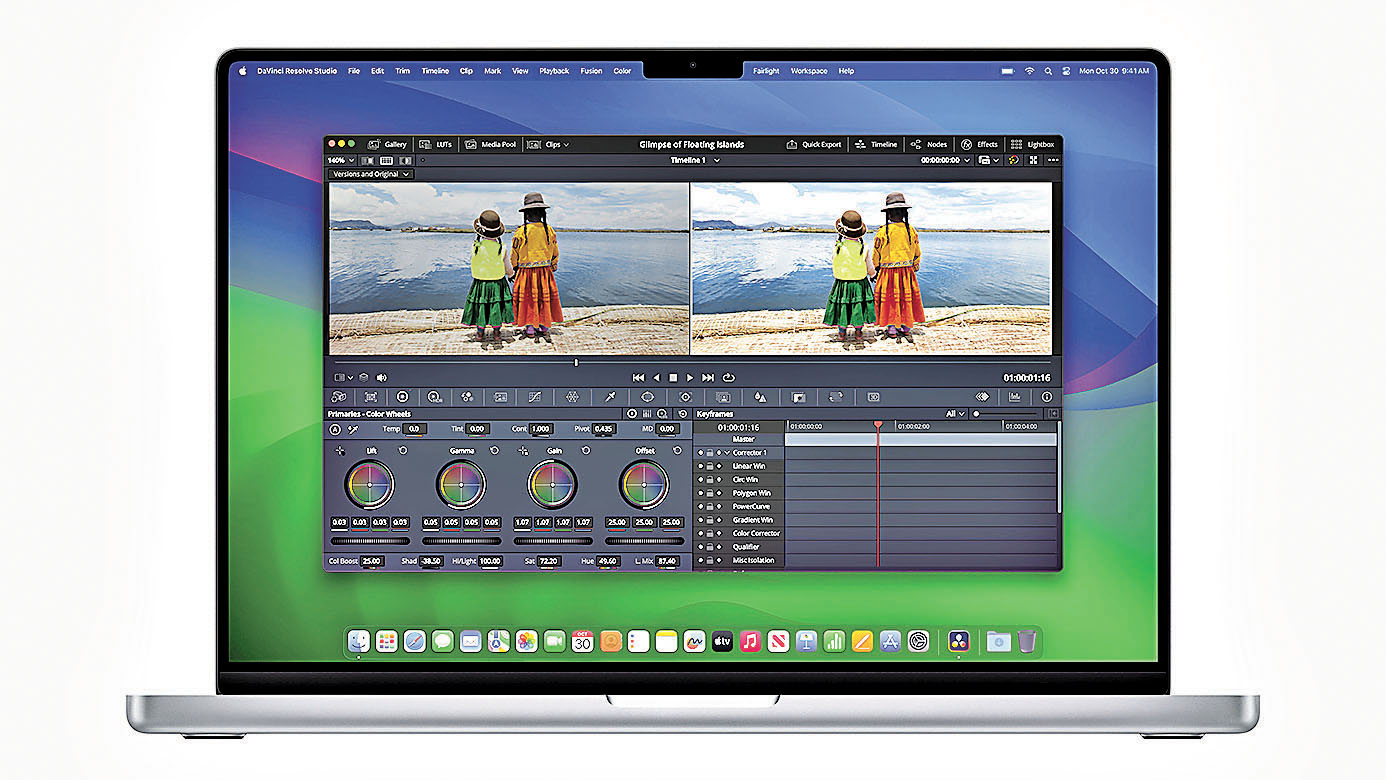Open the Power Window palette
This screenshot has width=1386, height=780.
point(647,397)
